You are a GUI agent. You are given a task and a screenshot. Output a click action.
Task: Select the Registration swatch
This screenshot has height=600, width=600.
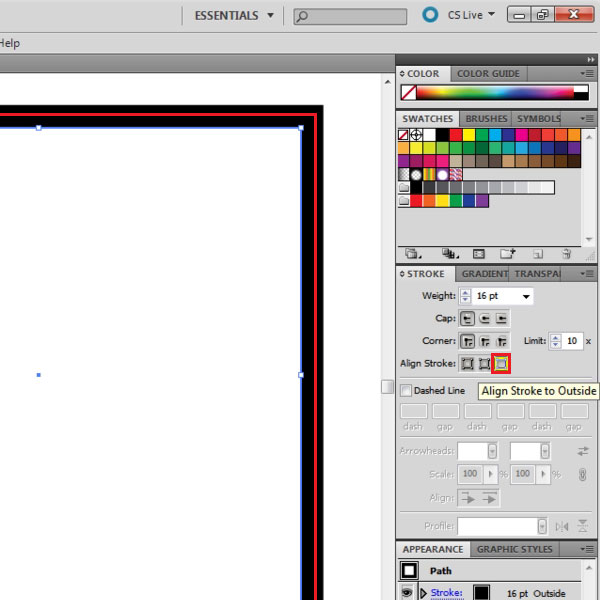pyautogui.click(x=416, y=135)
